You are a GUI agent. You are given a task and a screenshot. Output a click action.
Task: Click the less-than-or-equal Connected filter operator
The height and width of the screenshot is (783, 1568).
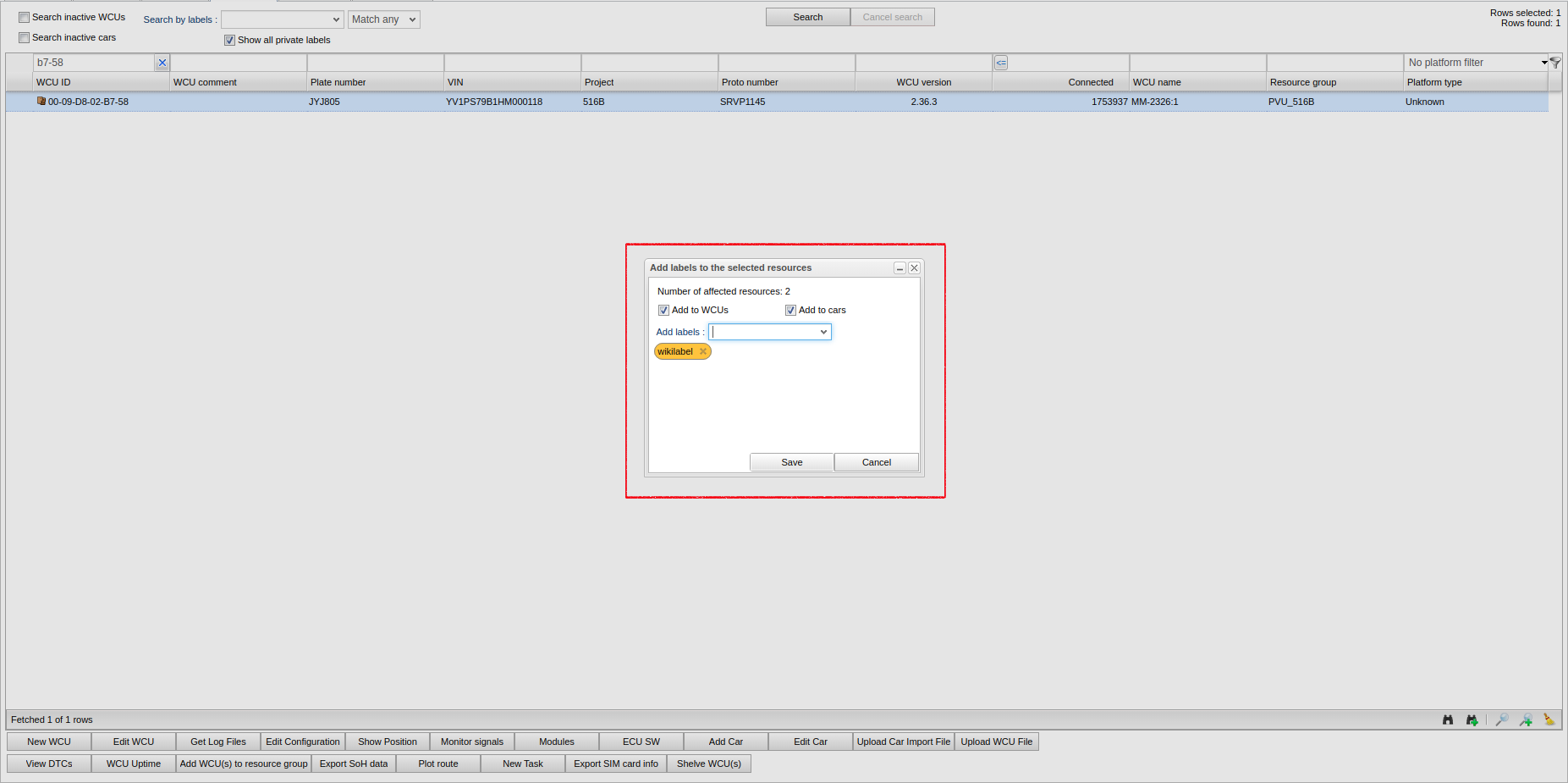click(1001, 63)
